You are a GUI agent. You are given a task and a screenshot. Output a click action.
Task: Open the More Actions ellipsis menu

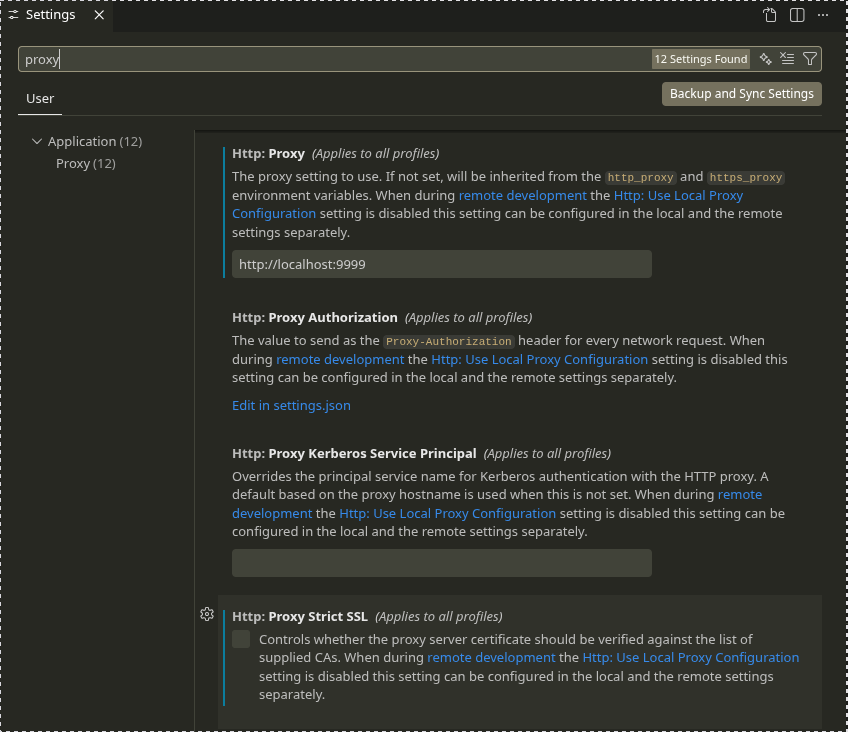tap(823, 15)
